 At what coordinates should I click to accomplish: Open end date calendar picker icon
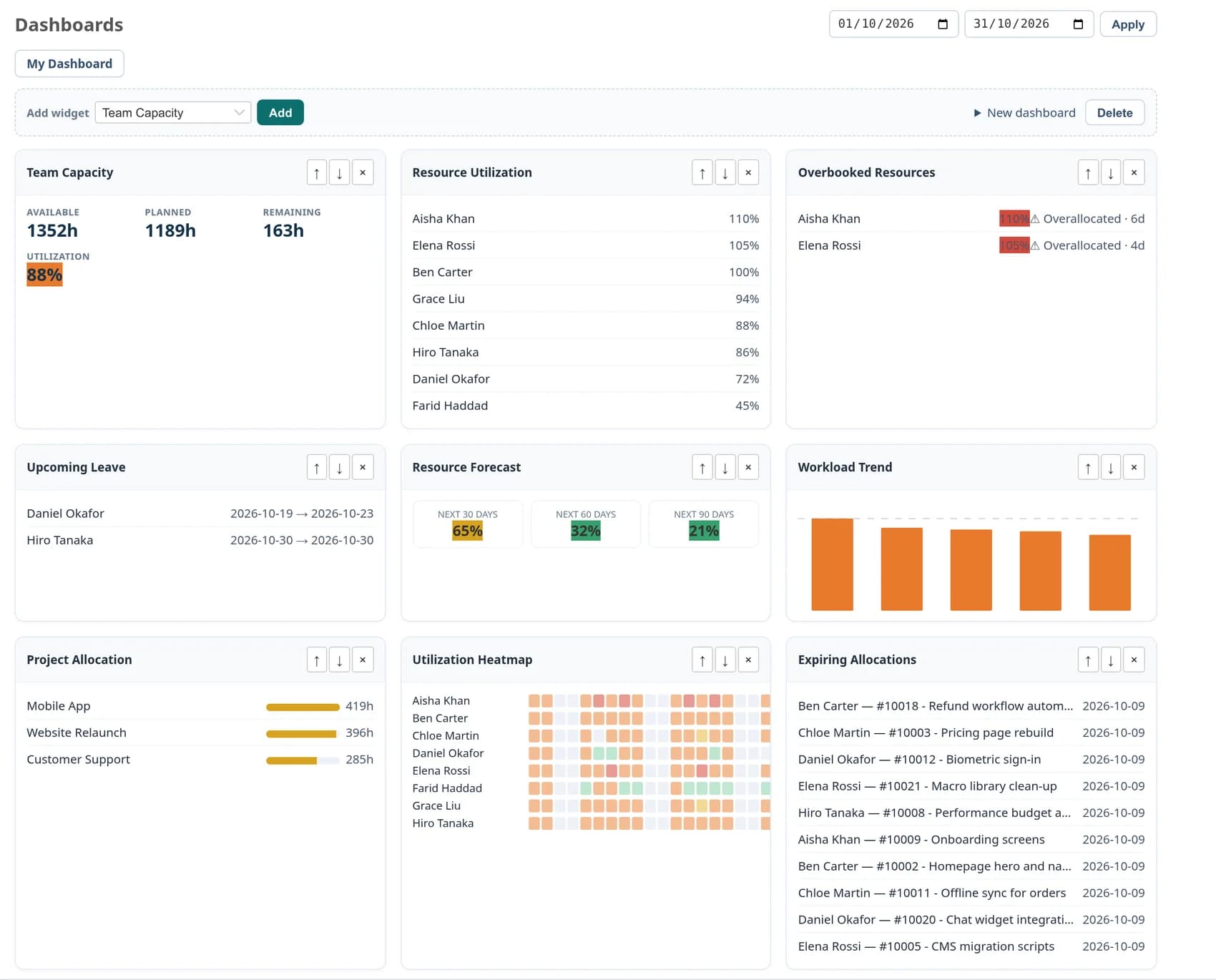pyautogui.click(x=1078, y=24)
